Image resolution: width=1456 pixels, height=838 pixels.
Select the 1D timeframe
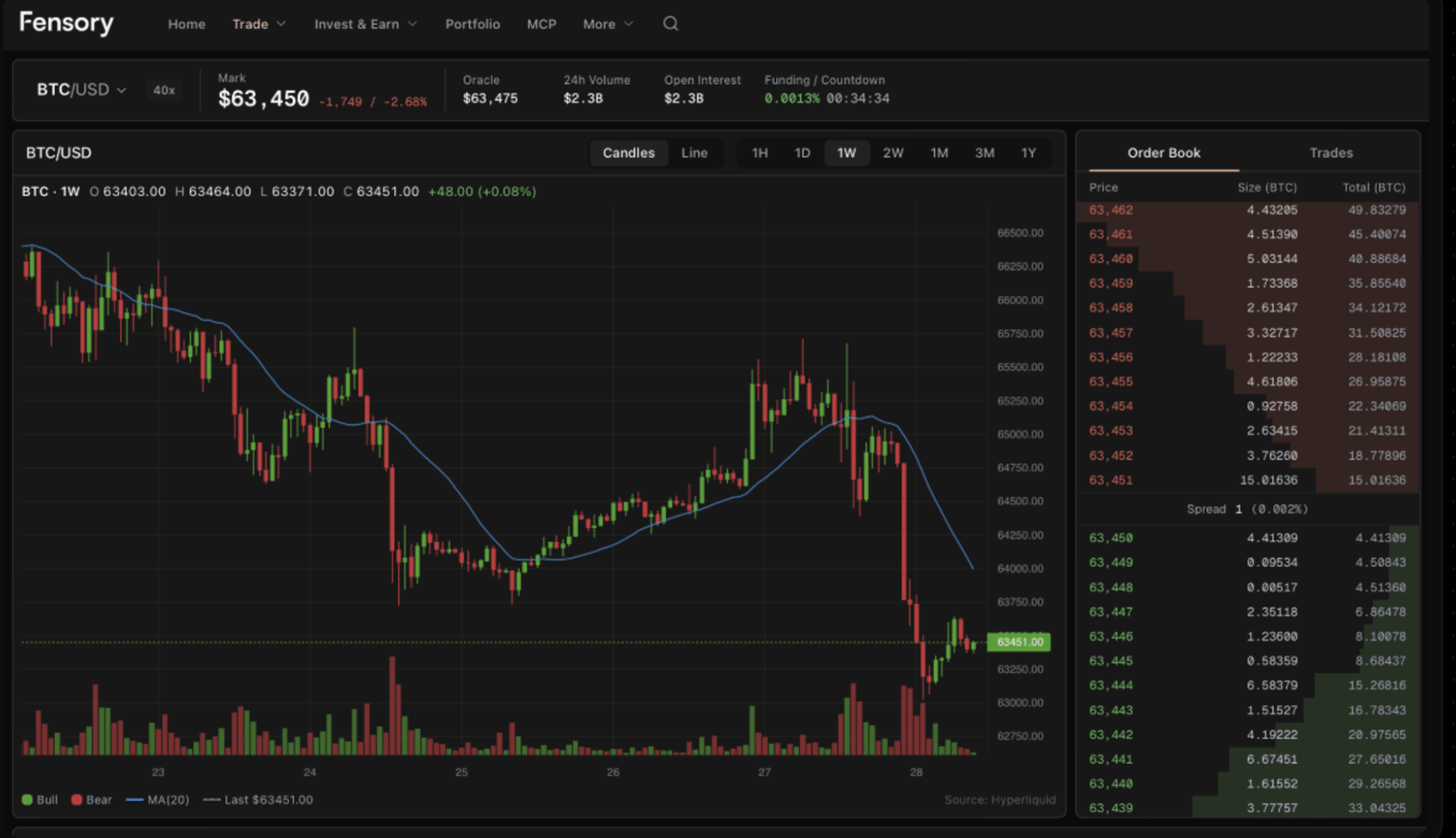coord(802,153)
